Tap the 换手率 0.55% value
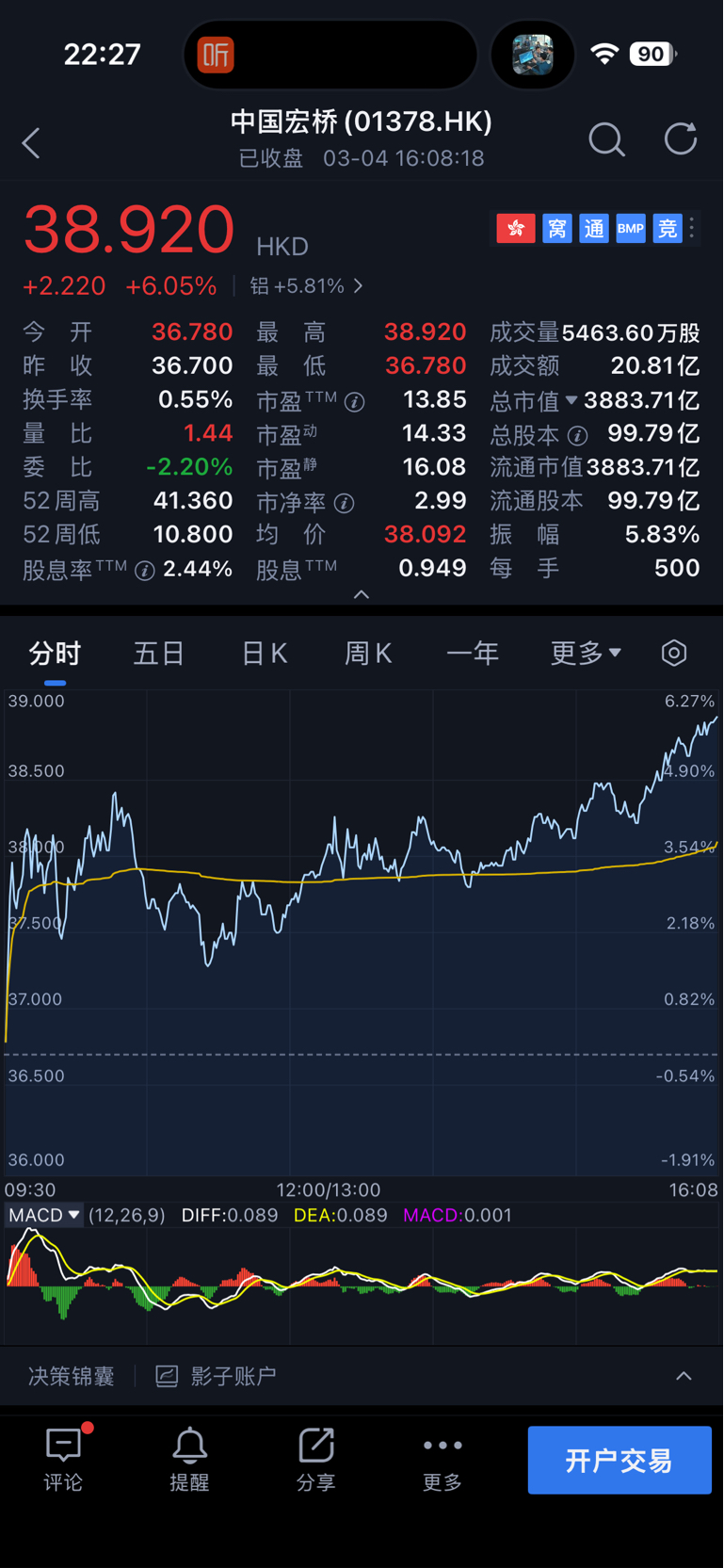724x1568 pixels. click(196, 399)
